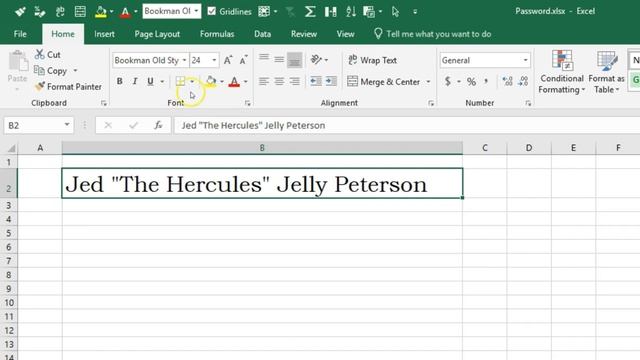Viewport: 640px width, 360px height.
Task: Set Bottom Align vertical alignment
Action: [x=295, y=60]
